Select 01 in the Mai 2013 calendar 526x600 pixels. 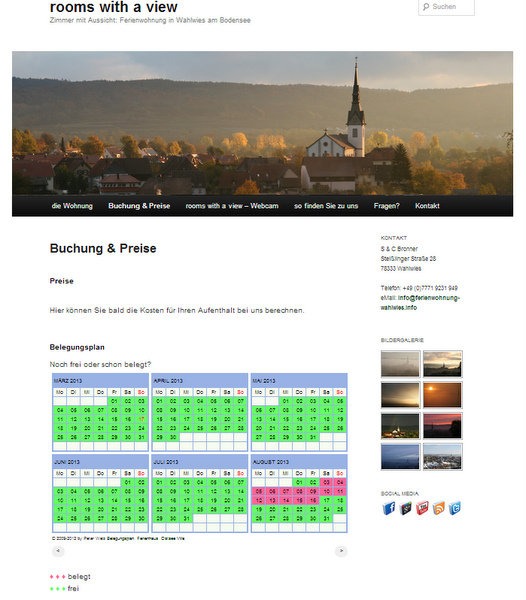coord(285,401)
